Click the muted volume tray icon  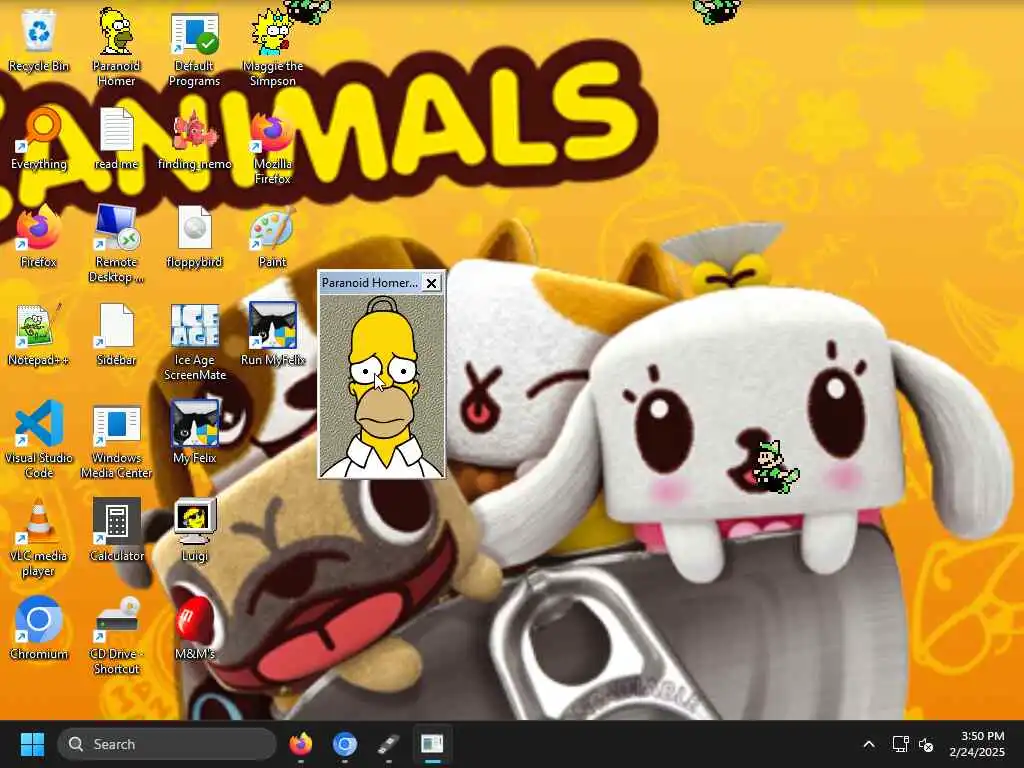coord(925,744)
